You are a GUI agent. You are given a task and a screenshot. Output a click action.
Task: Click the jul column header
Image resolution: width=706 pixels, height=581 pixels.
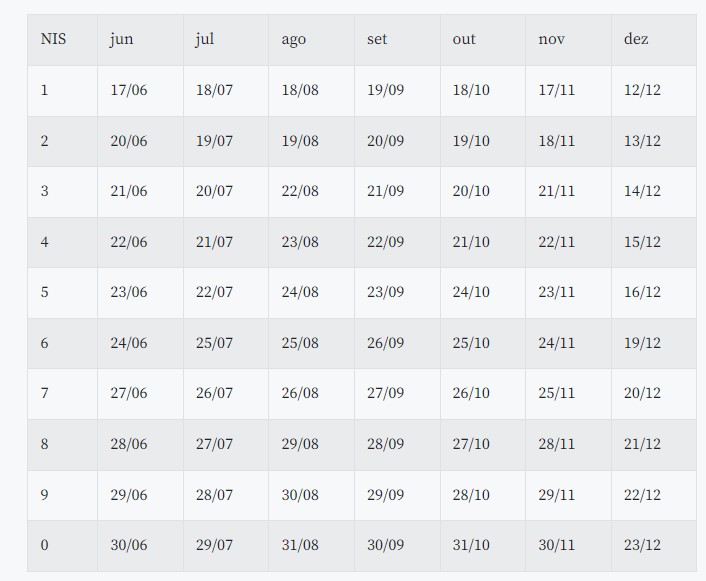pyautogui.click(x=205, y=40)
